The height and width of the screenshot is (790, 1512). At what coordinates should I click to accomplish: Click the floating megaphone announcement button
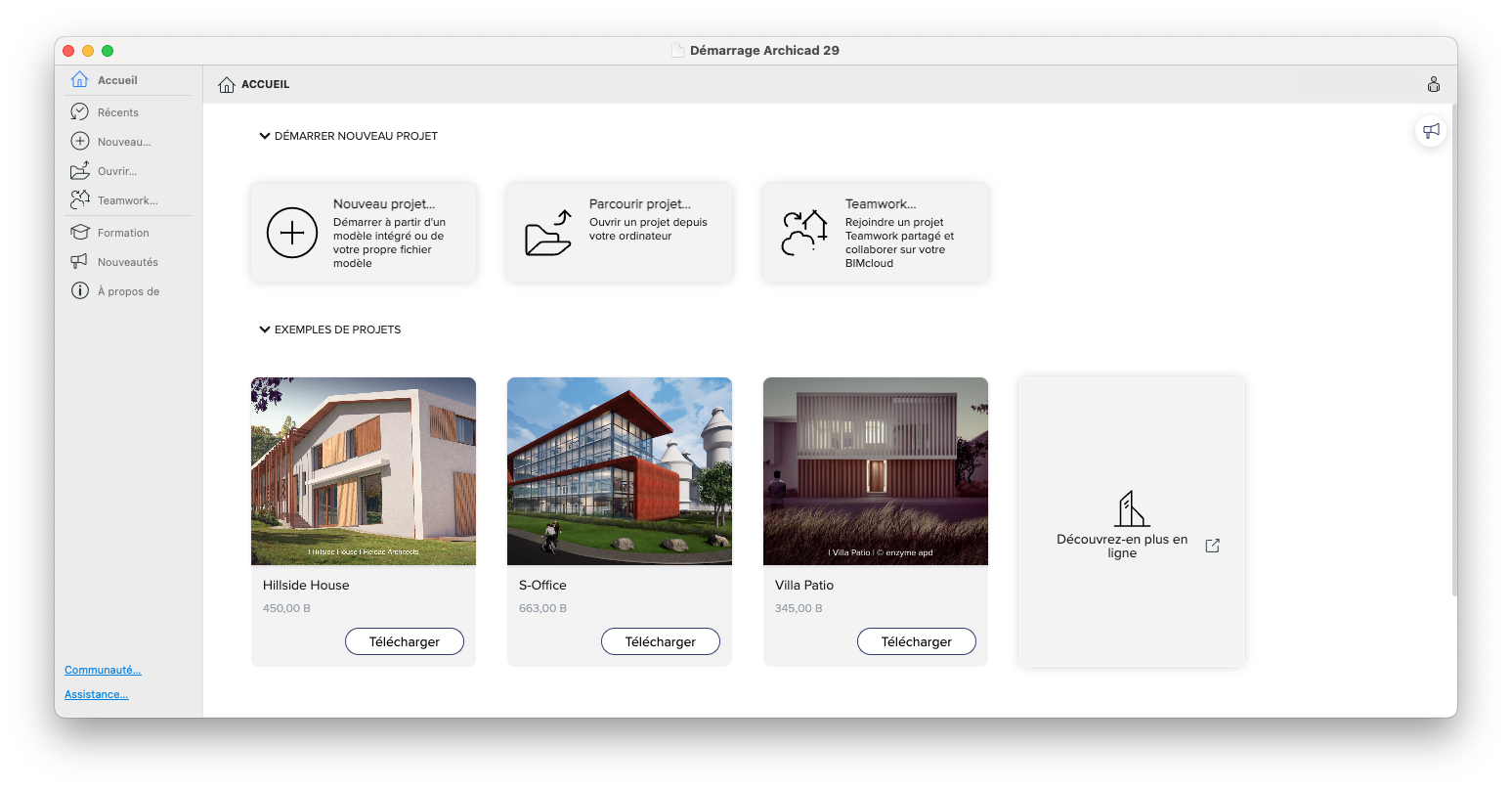click(1431, 130)
